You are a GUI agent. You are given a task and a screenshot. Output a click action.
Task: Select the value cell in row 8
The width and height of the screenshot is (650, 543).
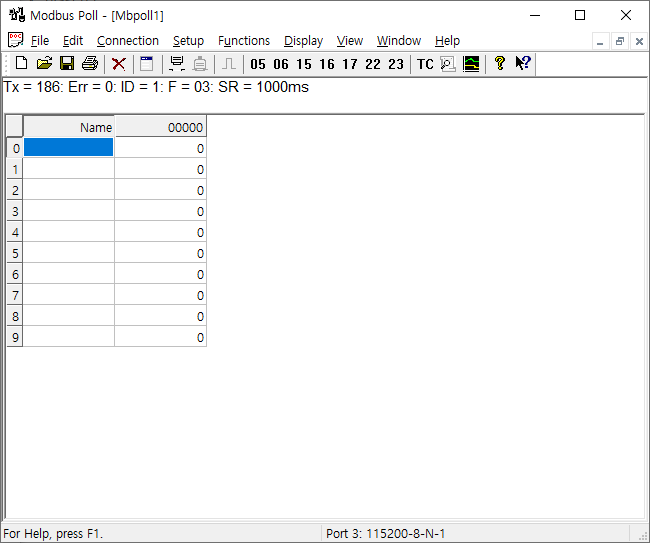tap(160, 316)
